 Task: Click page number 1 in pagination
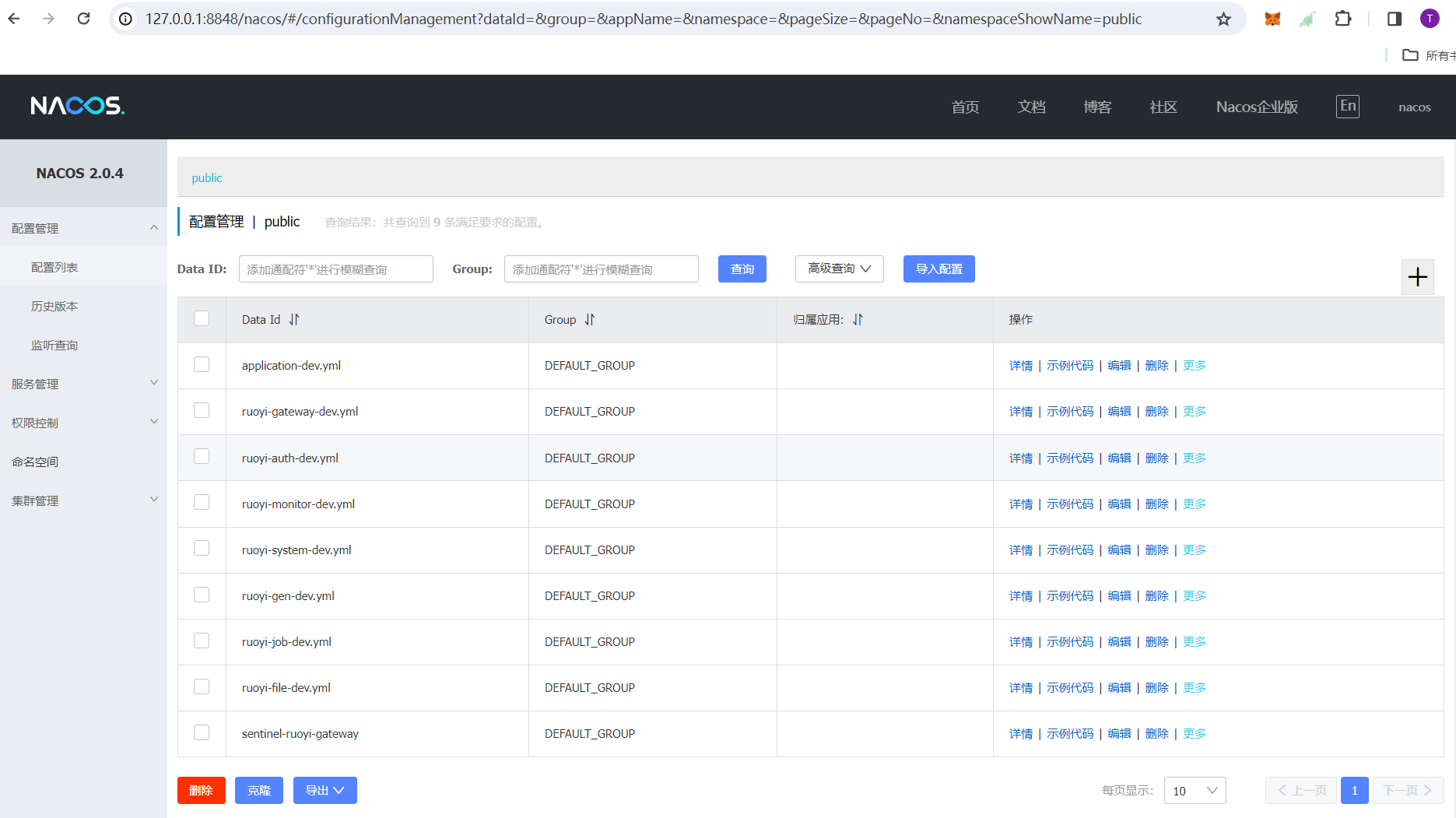[1354, 791]
